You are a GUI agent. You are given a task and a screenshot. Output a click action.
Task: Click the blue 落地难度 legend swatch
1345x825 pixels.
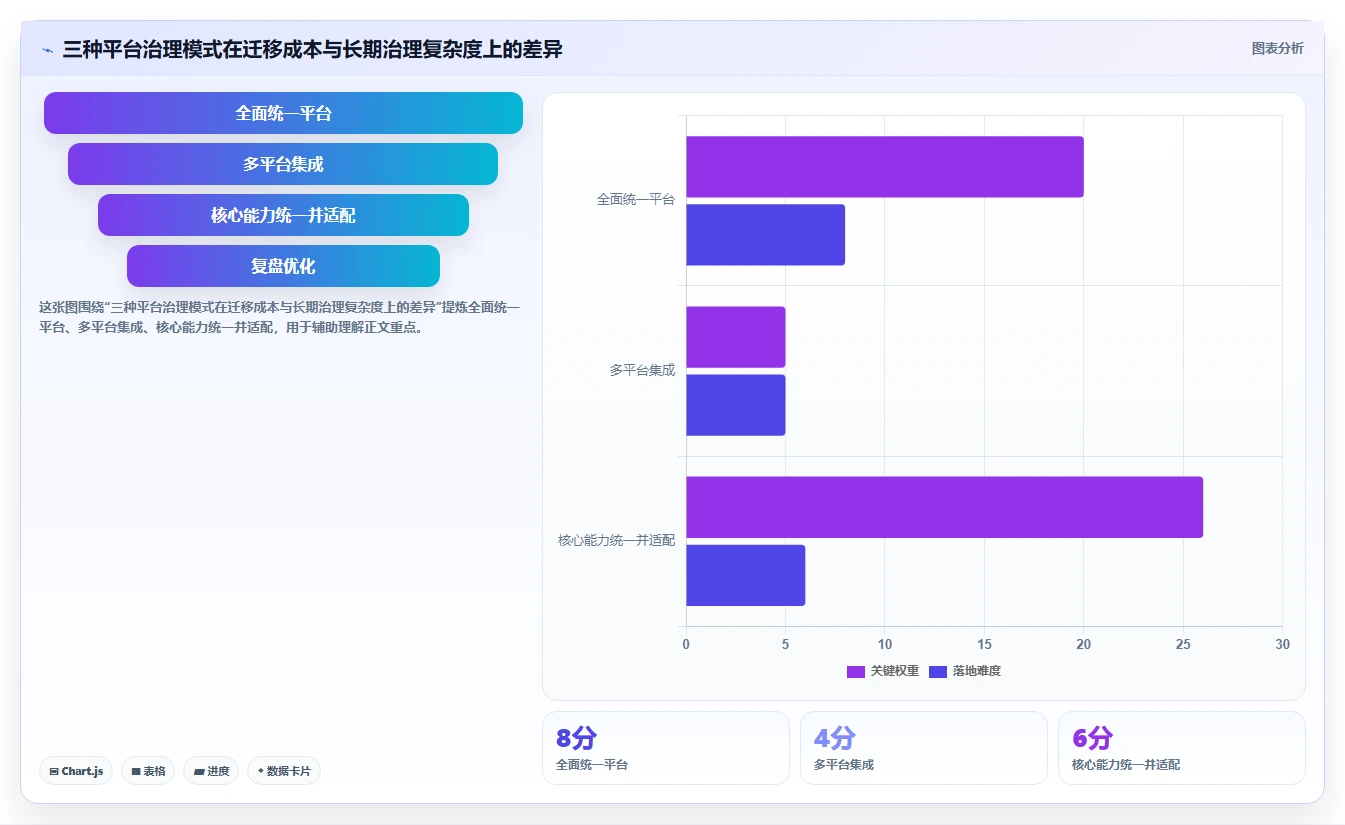[938, 671]
